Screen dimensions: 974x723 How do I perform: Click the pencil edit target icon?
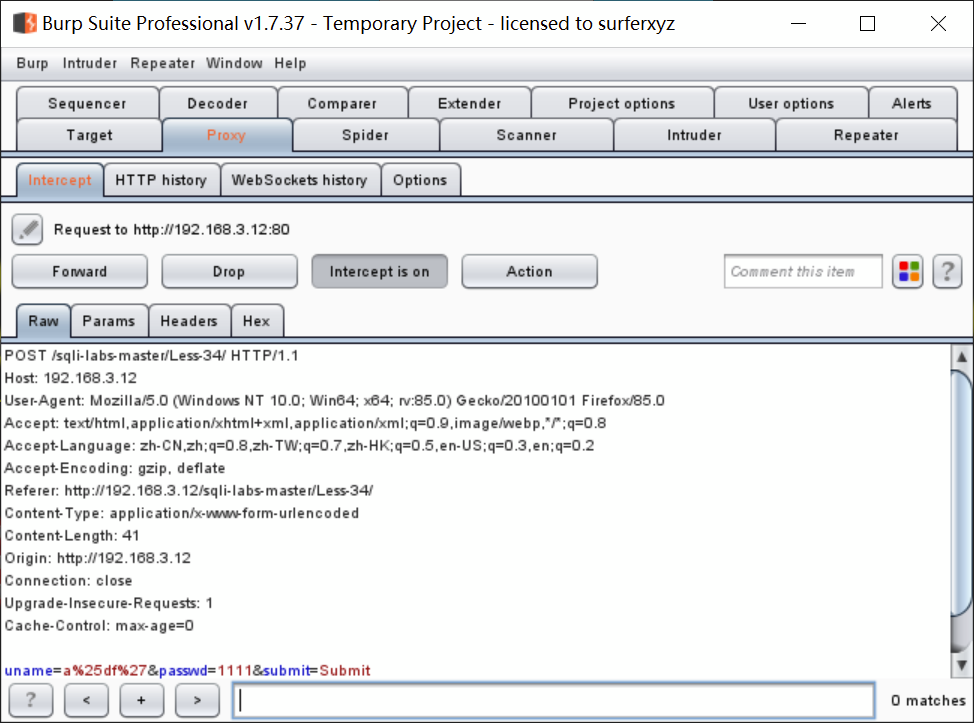(x=27, y=230)
